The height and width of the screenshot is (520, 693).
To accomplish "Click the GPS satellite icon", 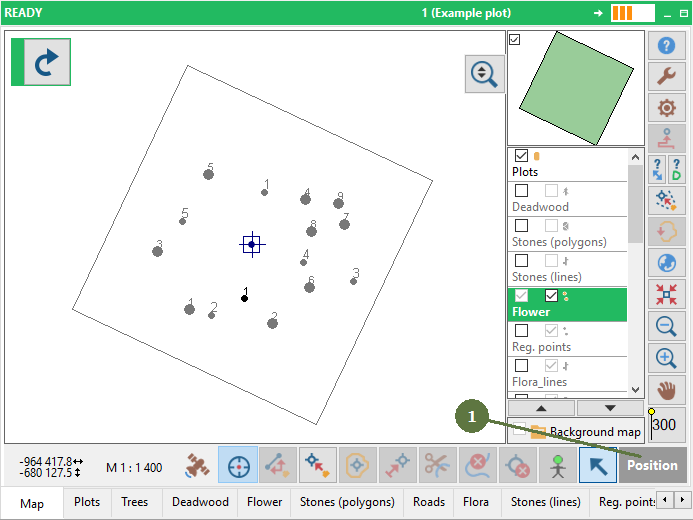I will 199,466.
